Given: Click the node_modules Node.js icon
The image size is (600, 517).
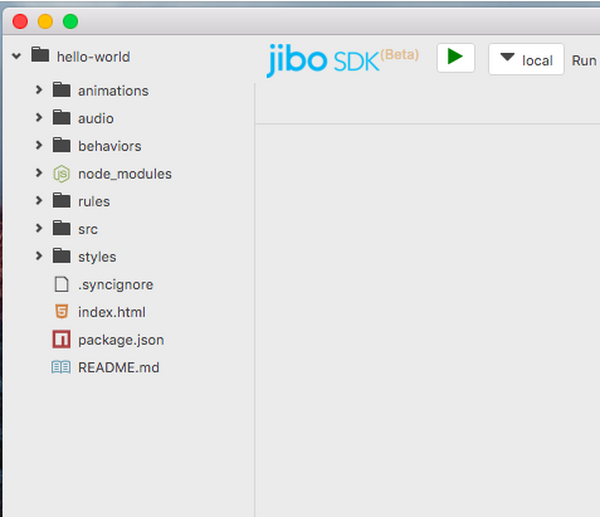Looking at the screenshot, I should [x=62, y=173].
